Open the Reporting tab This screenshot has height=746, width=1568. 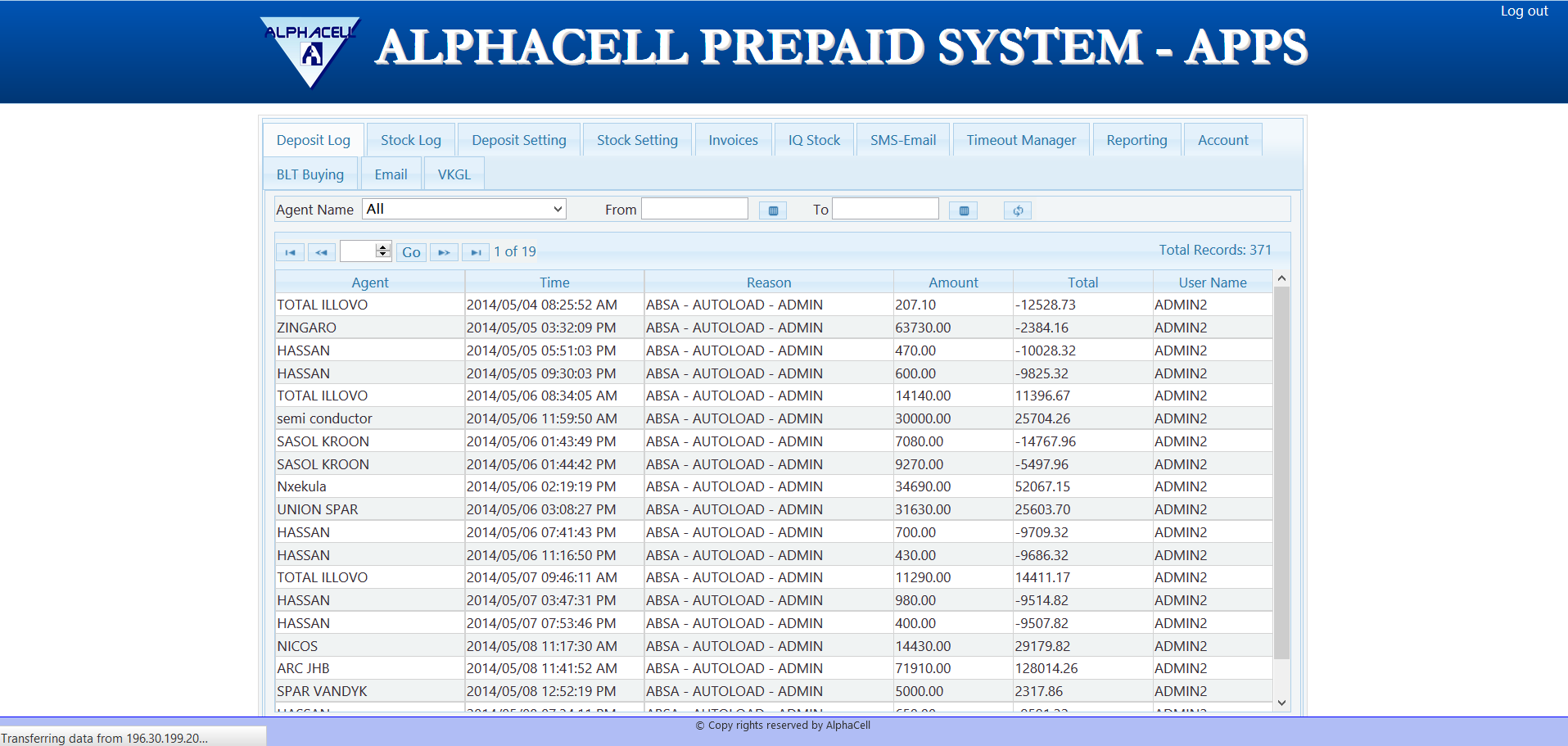[x=1136, y=140]
